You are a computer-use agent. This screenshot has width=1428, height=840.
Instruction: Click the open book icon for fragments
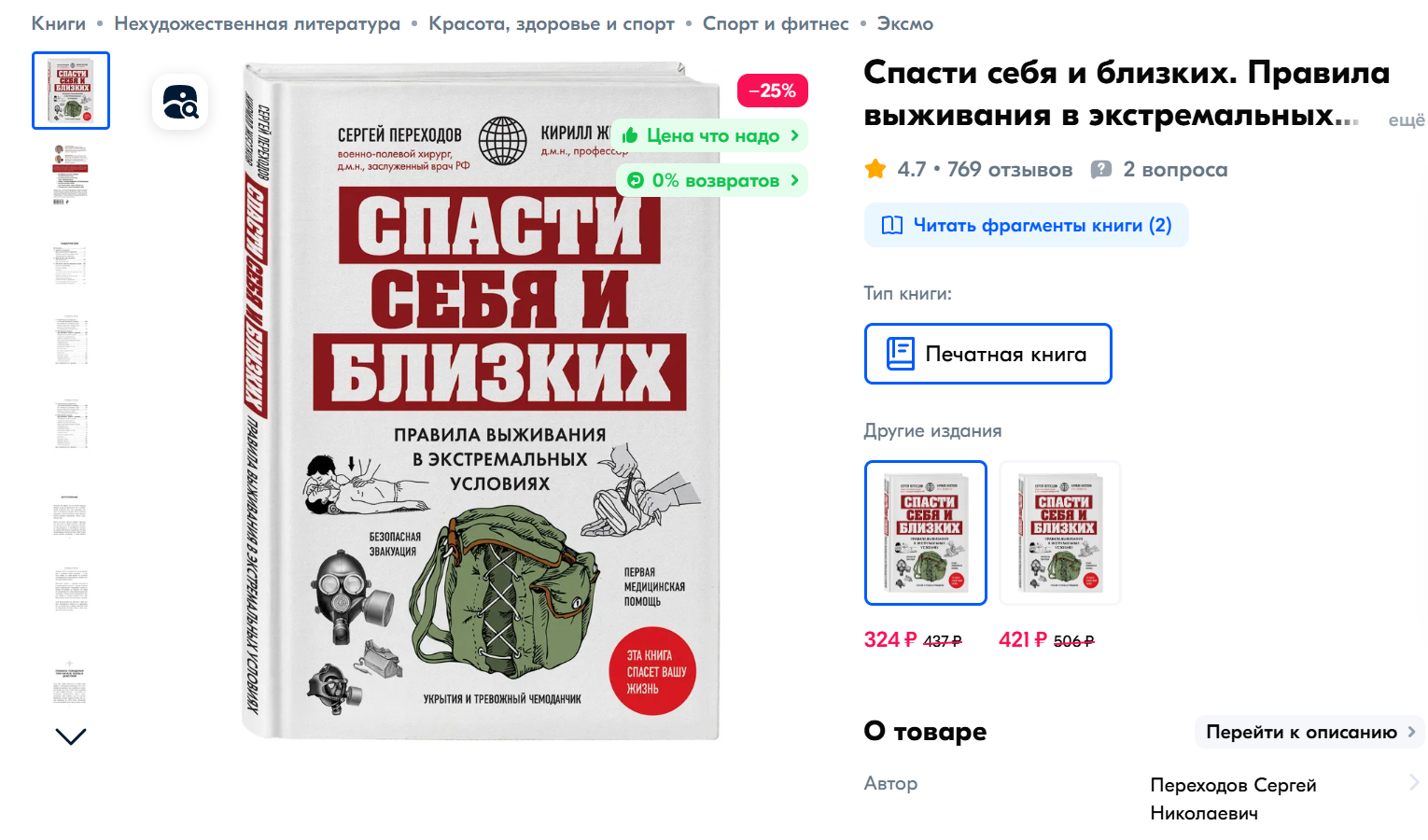pos(892,225)
